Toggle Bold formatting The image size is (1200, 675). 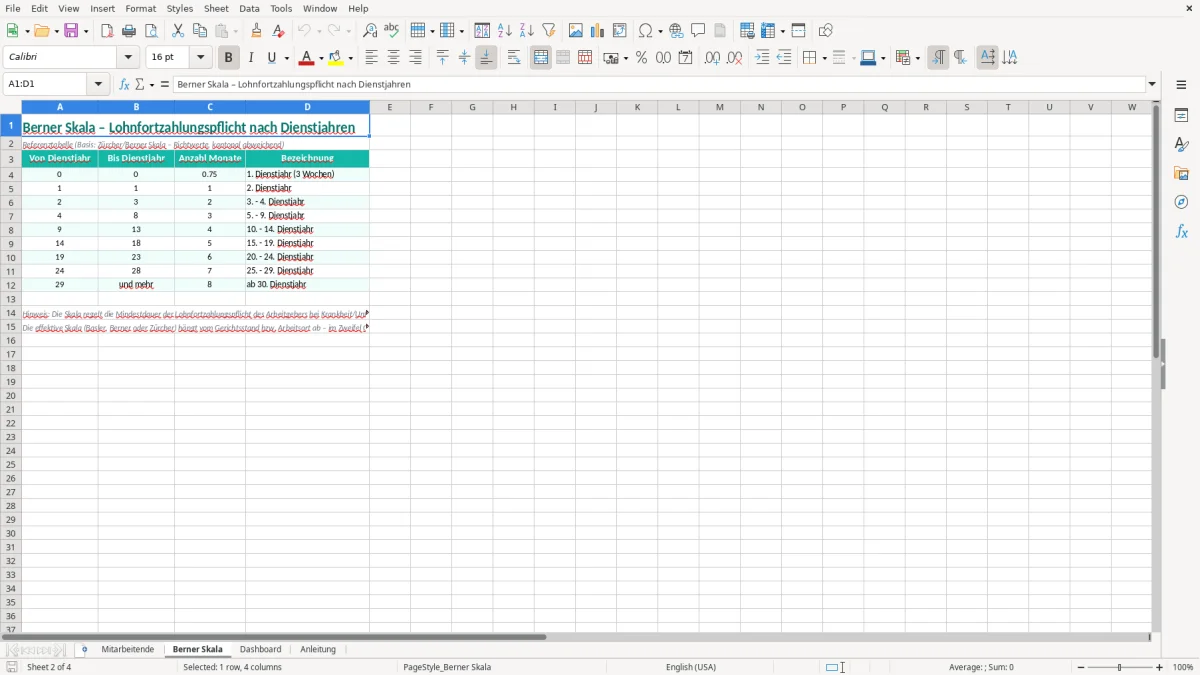tap(228, 58)
